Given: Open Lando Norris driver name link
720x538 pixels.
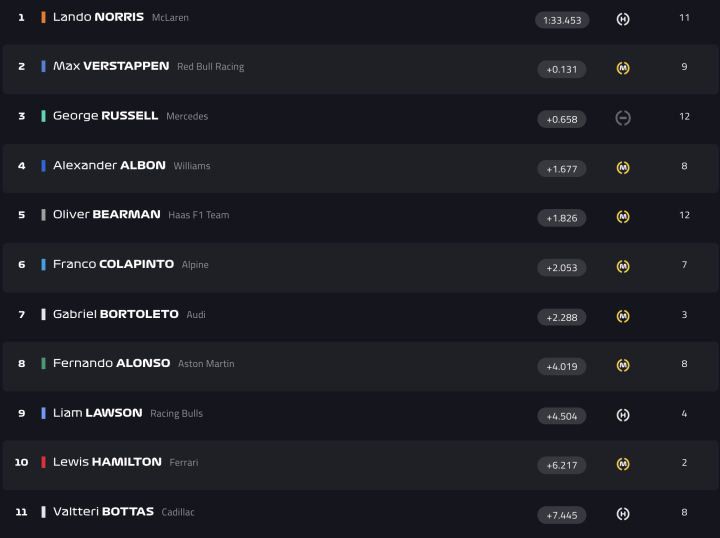Looking at the screenshot, I should tap(98, 18).
